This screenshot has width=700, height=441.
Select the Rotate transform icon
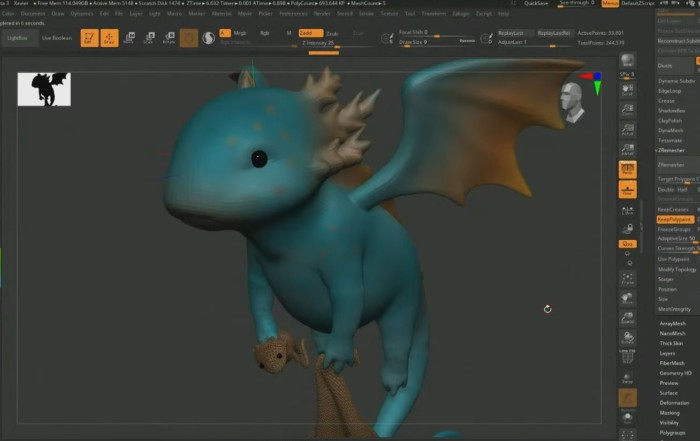pyautogui.click(x=168, y=38)
